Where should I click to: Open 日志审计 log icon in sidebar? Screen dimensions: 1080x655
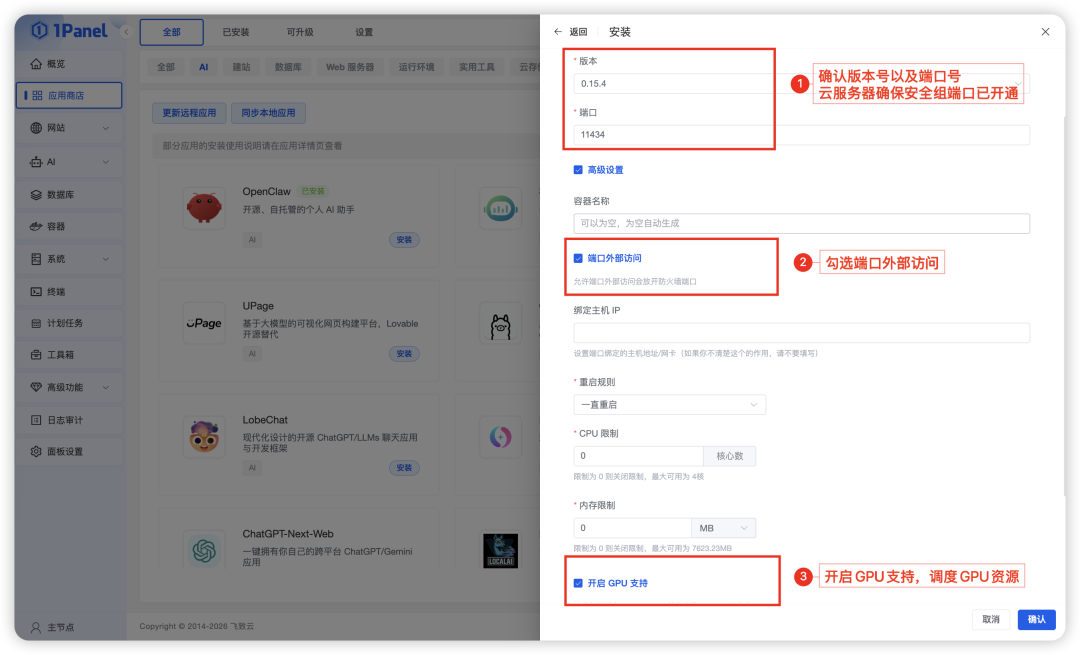[36, 420]
